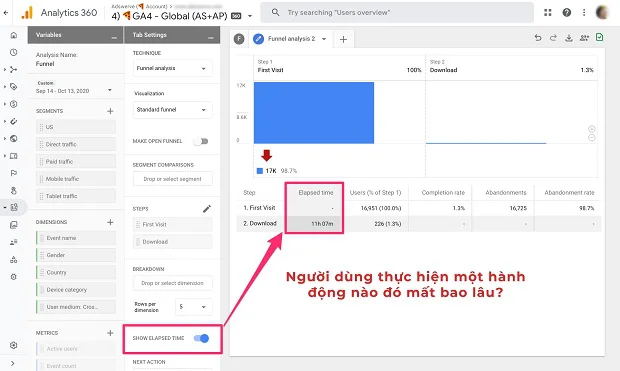Image resolution: width=620 pixels, height=371 pixels.
Task: Open the globe Demographics icon in sidebar
Action: pyautogui.click(x=14, y=138)
